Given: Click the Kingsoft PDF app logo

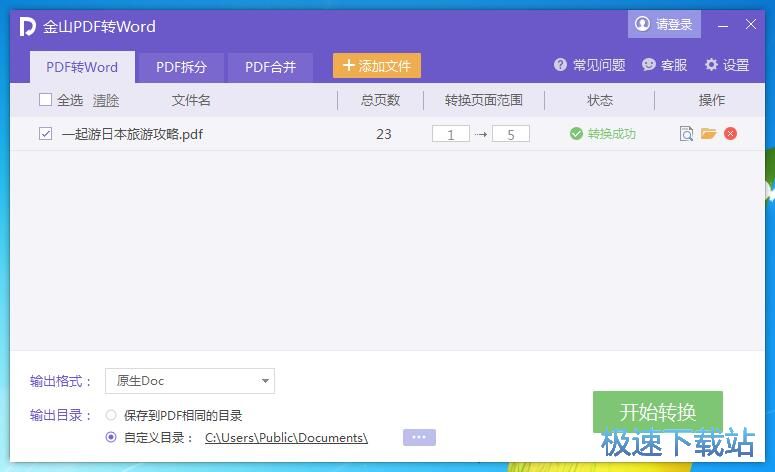Looking at the screenshot, I should (x=28, y=26).
